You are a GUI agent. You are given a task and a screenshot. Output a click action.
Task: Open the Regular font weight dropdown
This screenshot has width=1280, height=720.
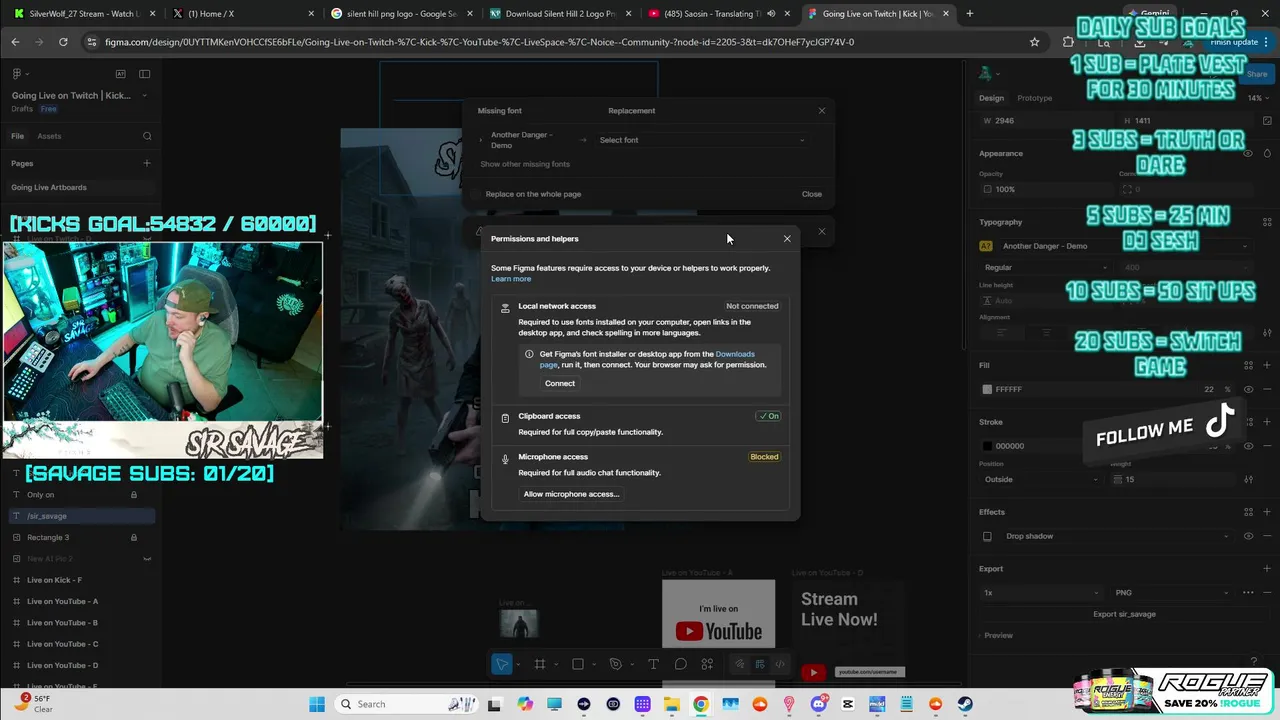(x=1044, y=267)
